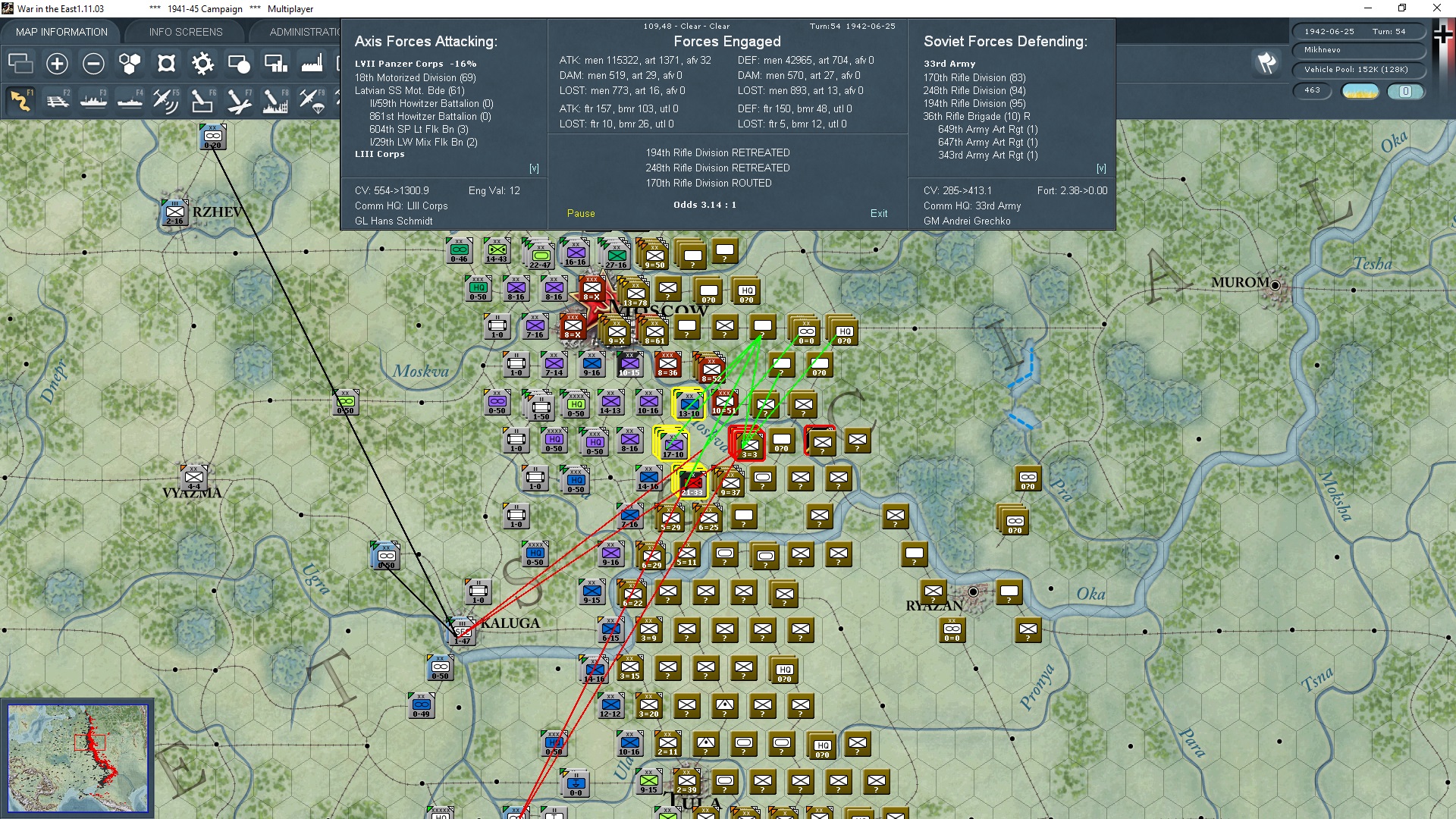Select the 4-4 unit at Vyazma

point(194,479)
